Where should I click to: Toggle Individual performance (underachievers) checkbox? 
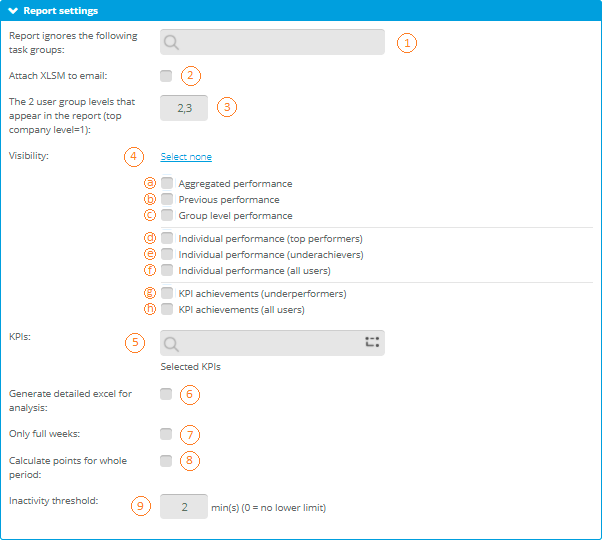pyautogui.click(x=167, y=255)
